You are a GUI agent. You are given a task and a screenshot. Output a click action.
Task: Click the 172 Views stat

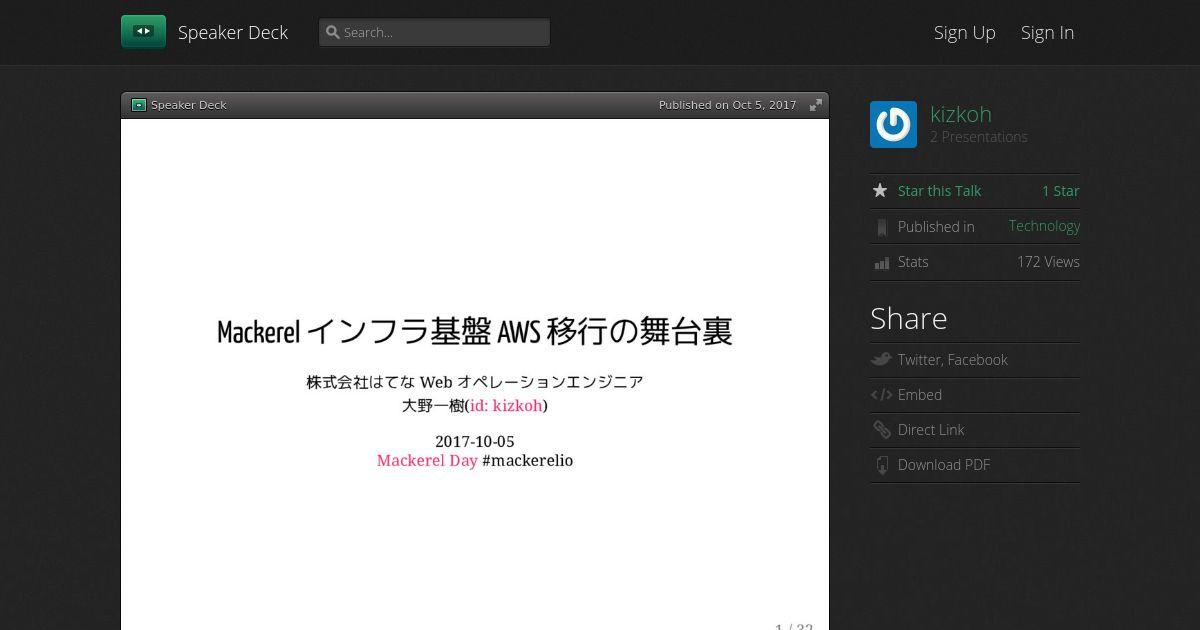click(x=1048, y=262)
